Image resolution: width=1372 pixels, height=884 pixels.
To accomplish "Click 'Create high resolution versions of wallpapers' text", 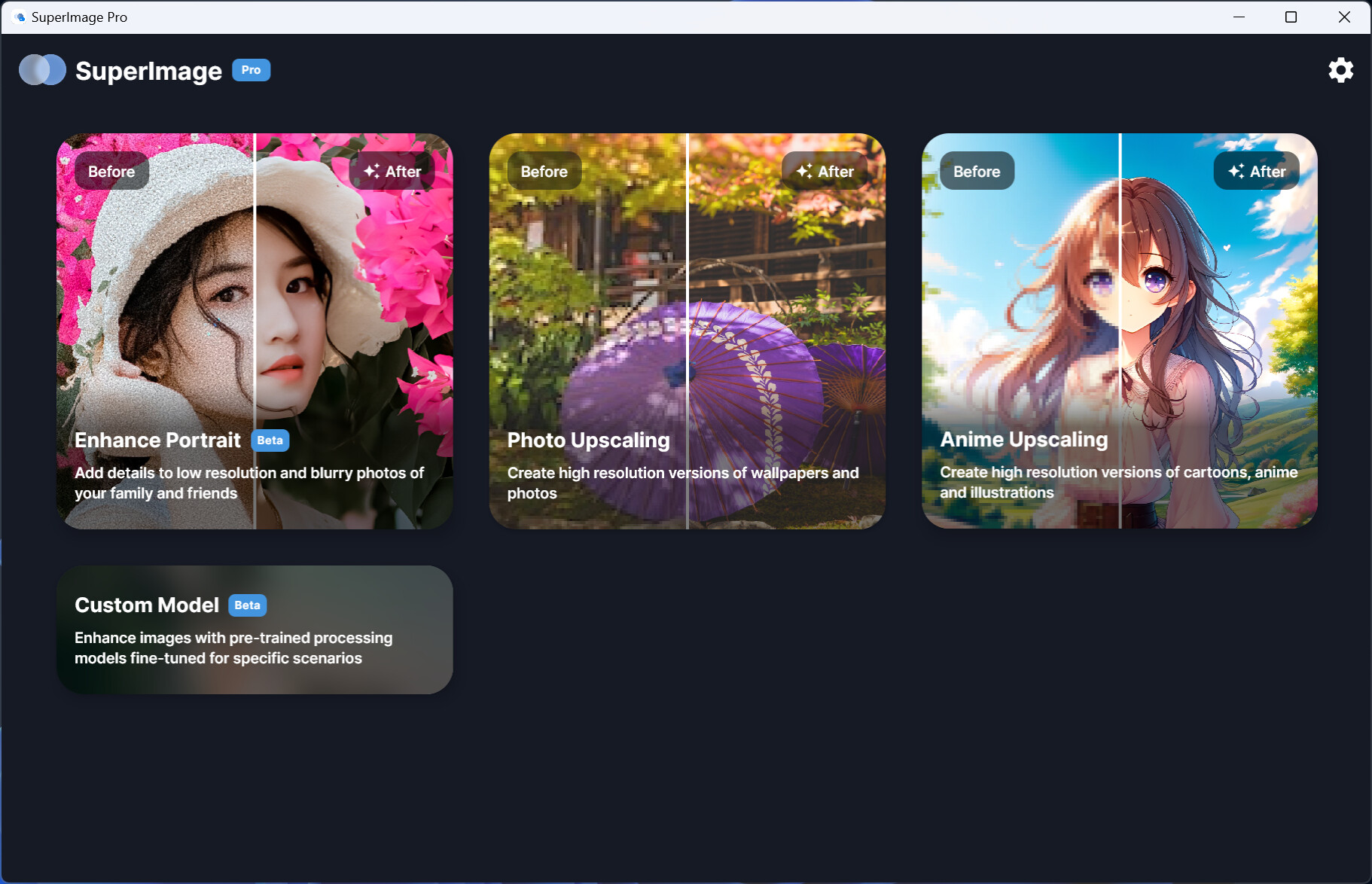I will 683,483.
